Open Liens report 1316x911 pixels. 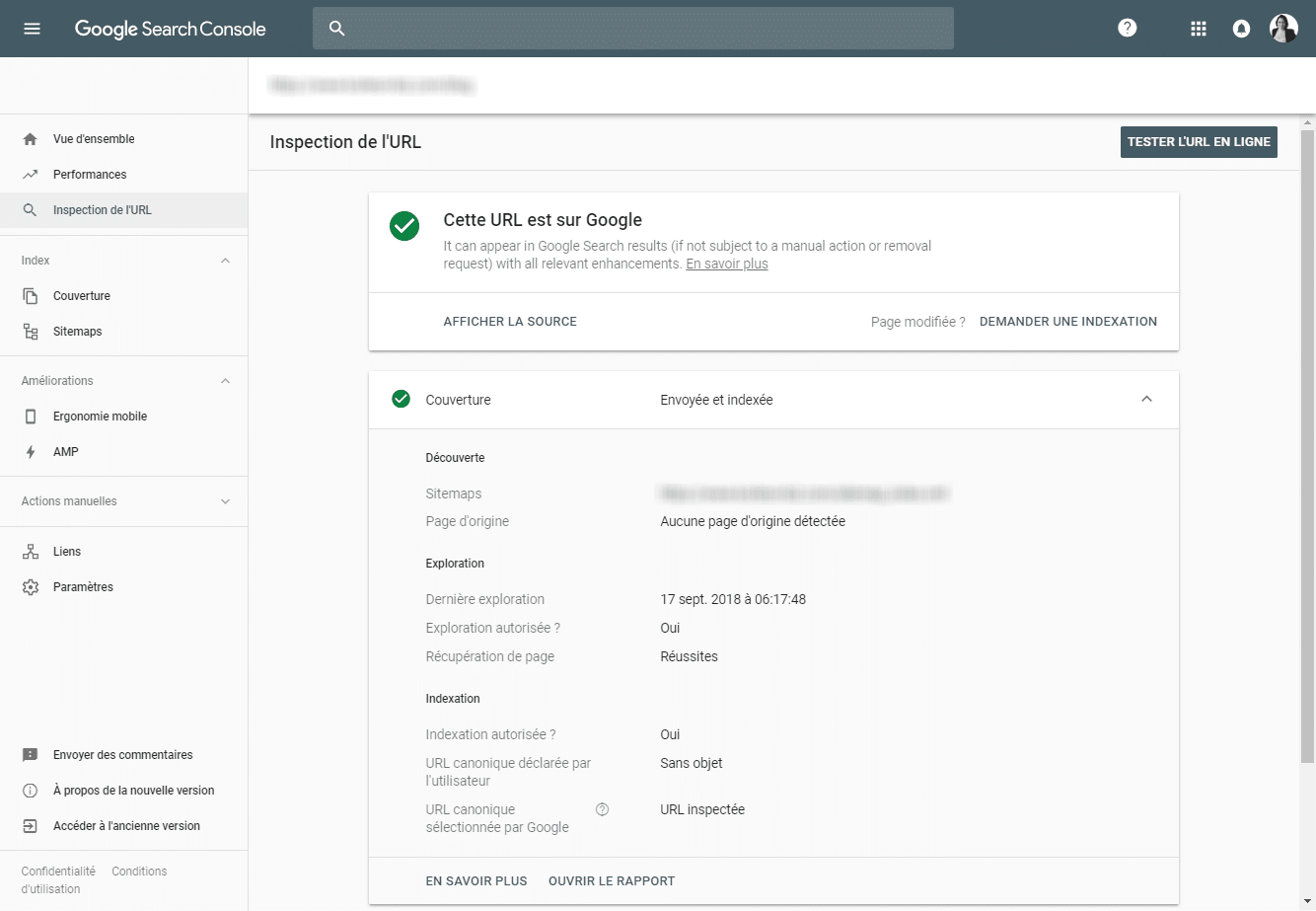[67, 552]
